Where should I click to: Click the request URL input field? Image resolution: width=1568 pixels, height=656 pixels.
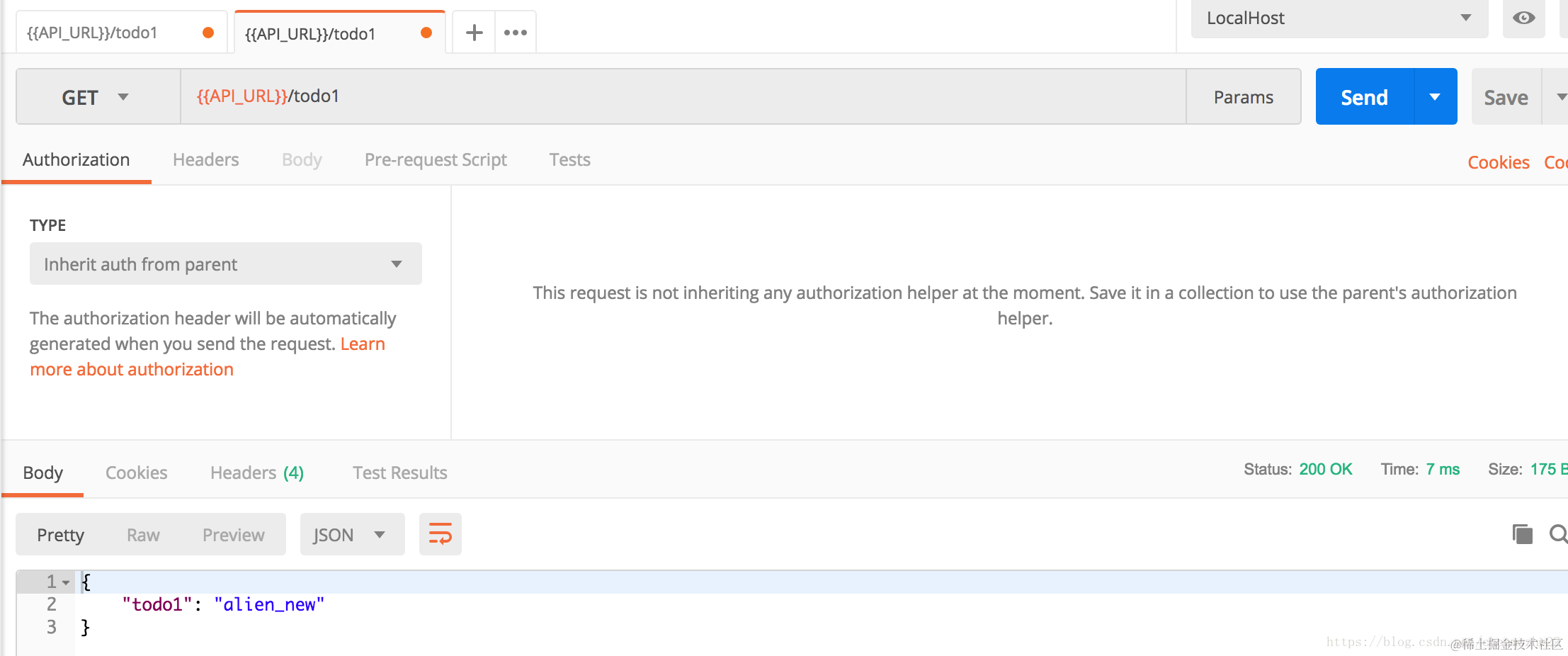click(683, 96)
